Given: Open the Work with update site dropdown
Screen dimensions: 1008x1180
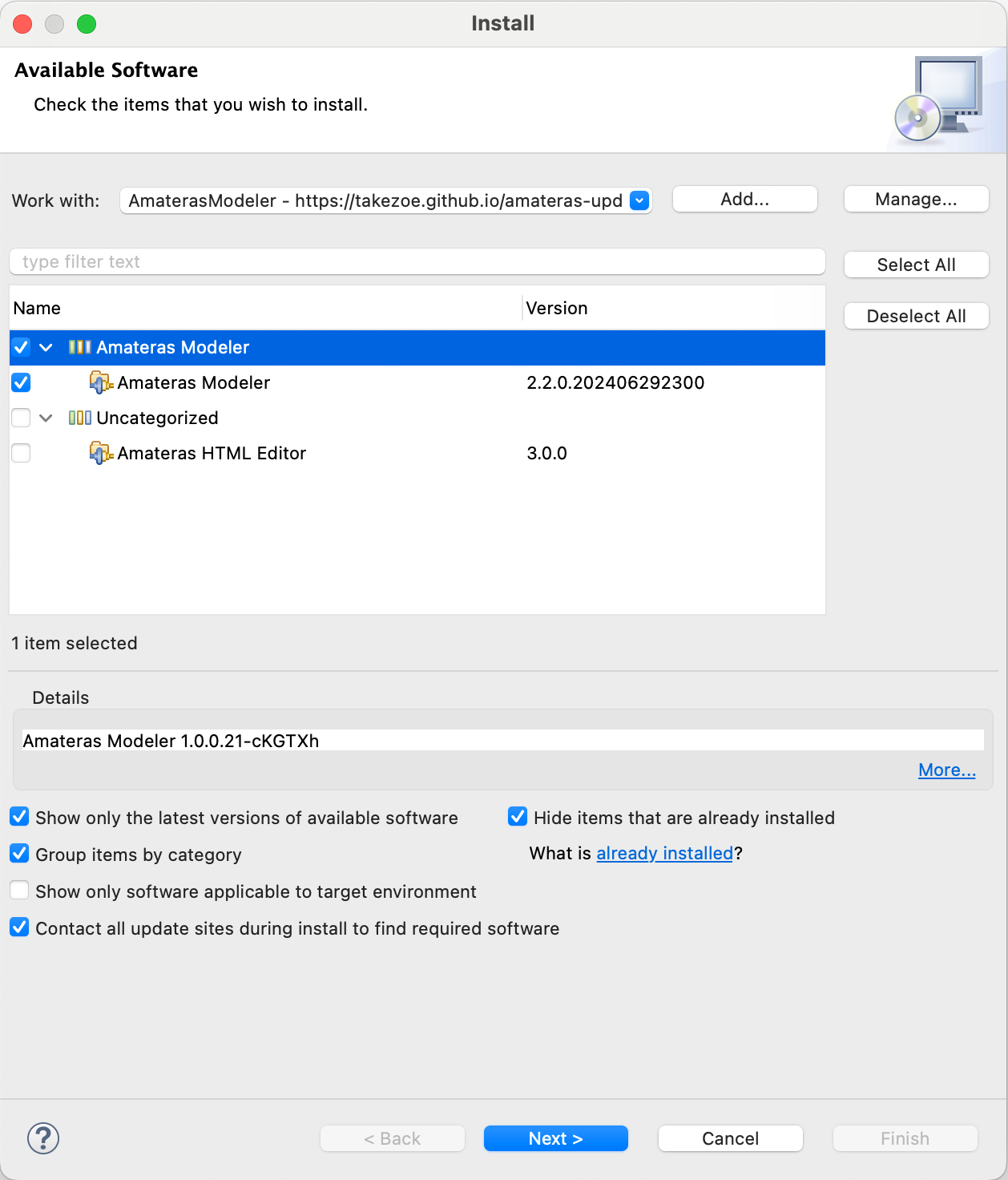Looking at the screenshot, I should (x=639, y=200).
